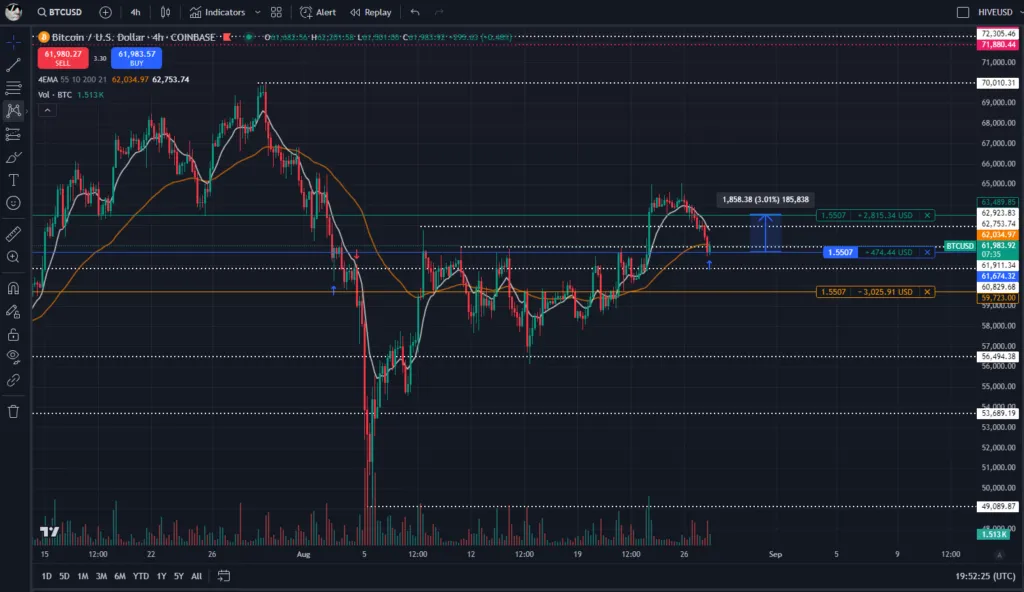Switch to the 5D date range
Viewport: 1024px width, 592px height.
tap(64, 576)
